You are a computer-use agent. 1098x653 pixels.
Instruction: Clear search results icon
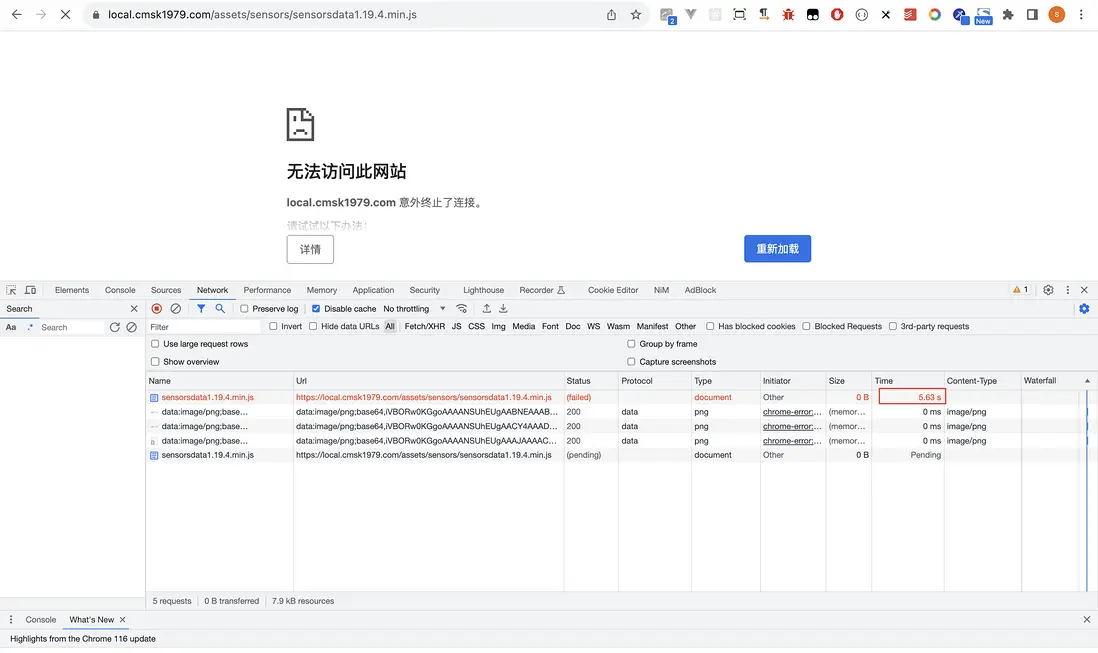pos(132,328)
